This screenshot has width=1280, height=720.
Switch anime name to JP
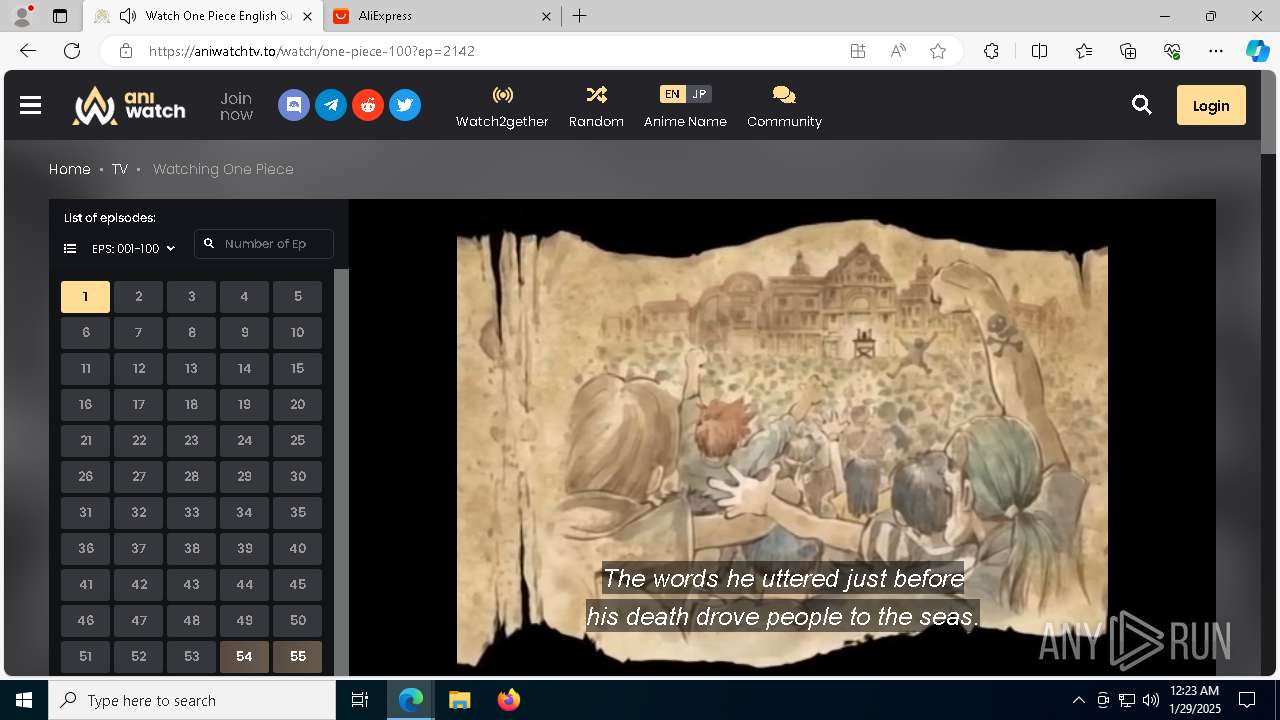point(699,94)
